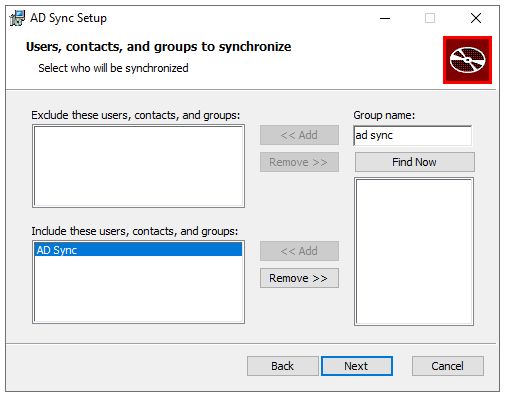Click inside the empty Exclude list box
Screen dimensions: 505x397
tap(138, 166)
